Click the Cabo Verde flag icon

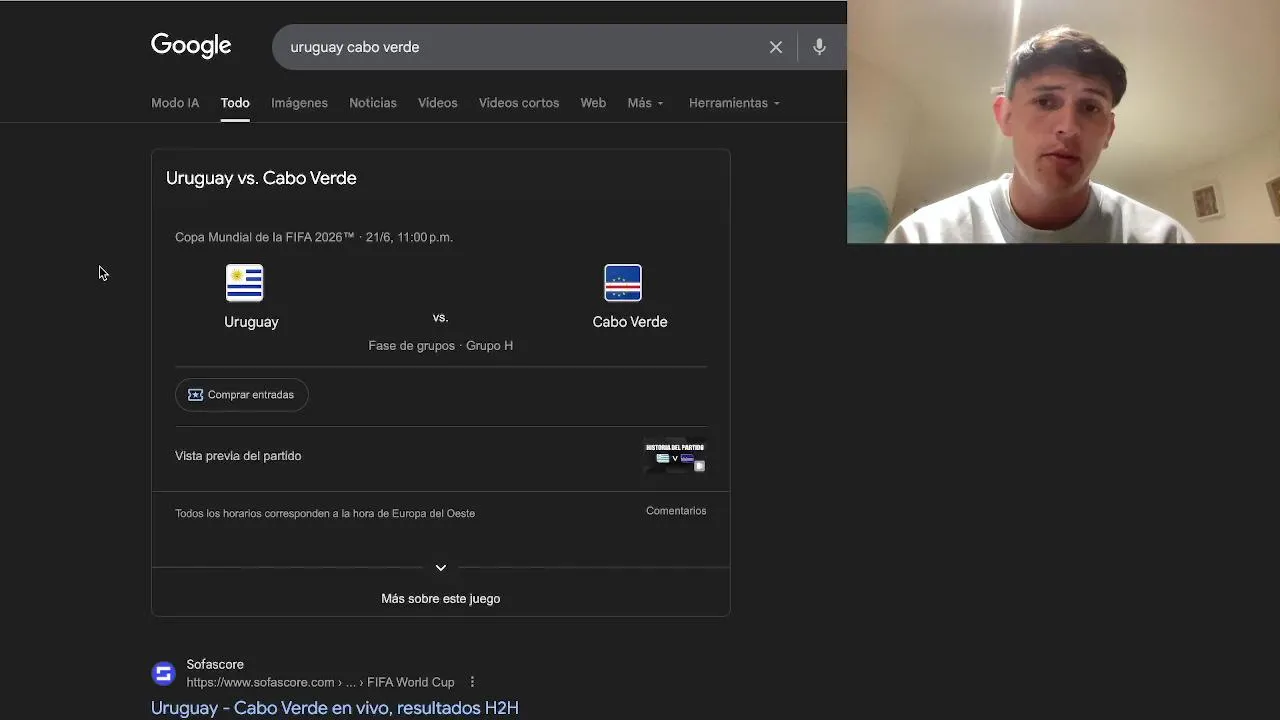tap(623, 283)
